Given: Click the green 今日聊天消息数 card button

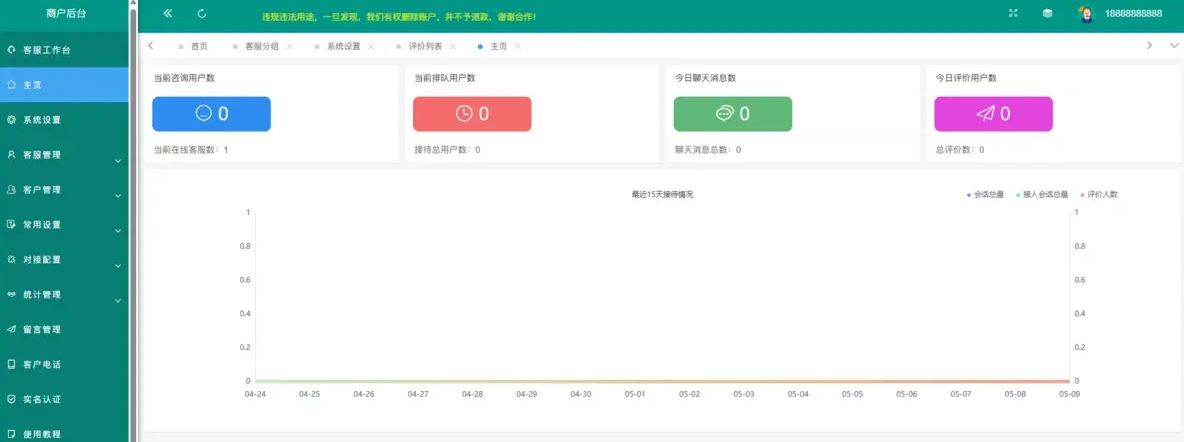Looking at the screenshot, I should [732, 114].
